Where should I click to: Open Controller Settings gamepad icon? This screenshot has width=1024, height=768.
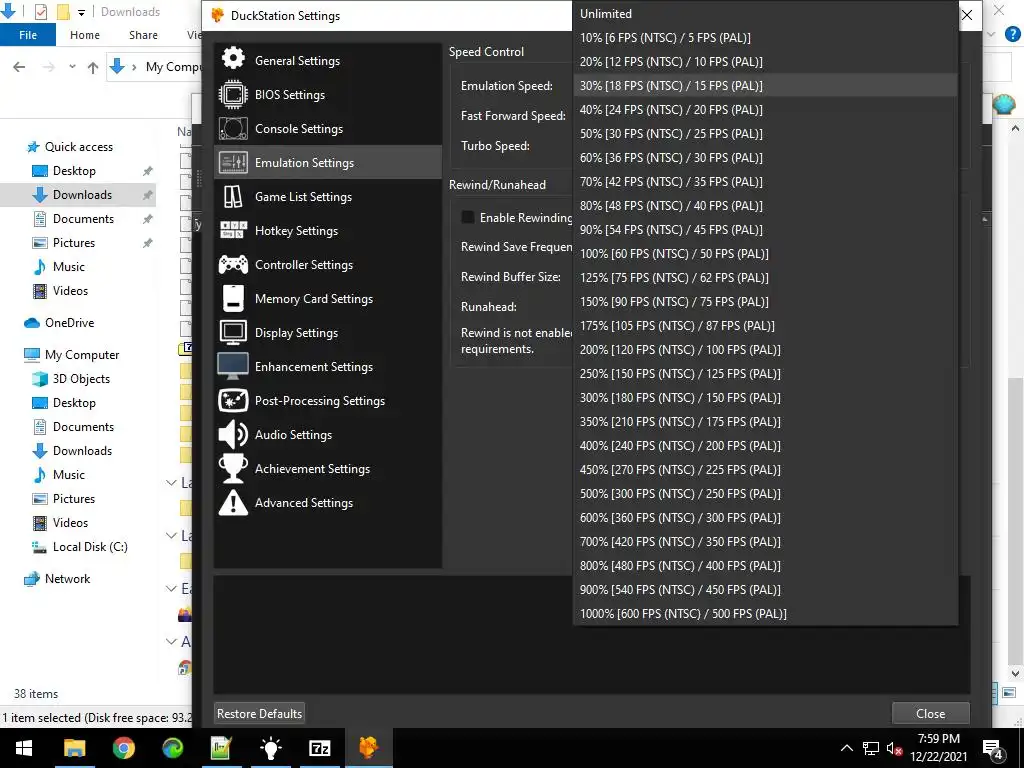[233, 264]
